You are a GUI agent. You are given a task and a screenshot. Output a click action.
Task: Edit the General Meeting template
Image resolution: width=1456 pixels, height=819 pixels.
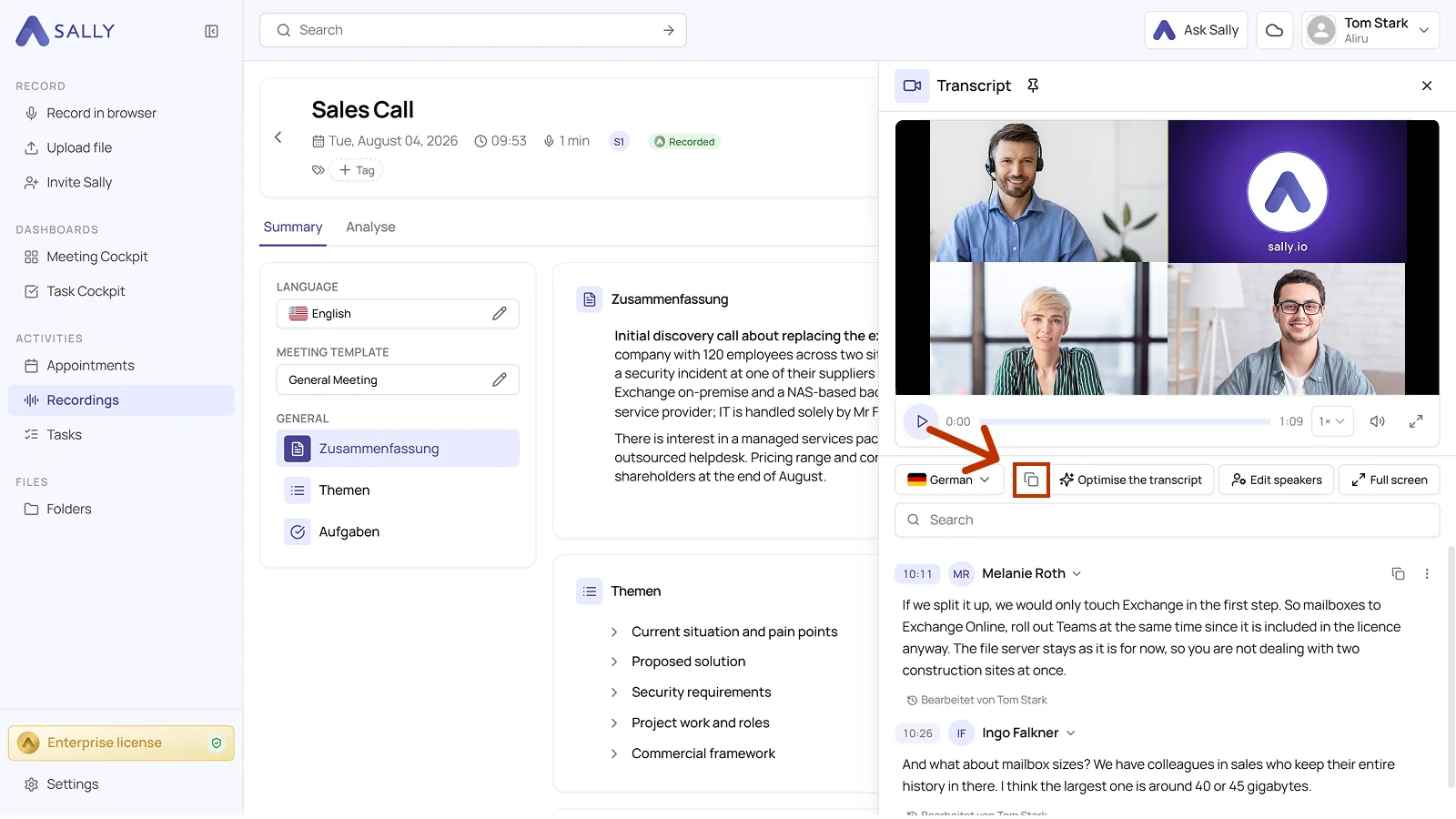(x=500, y=379)
